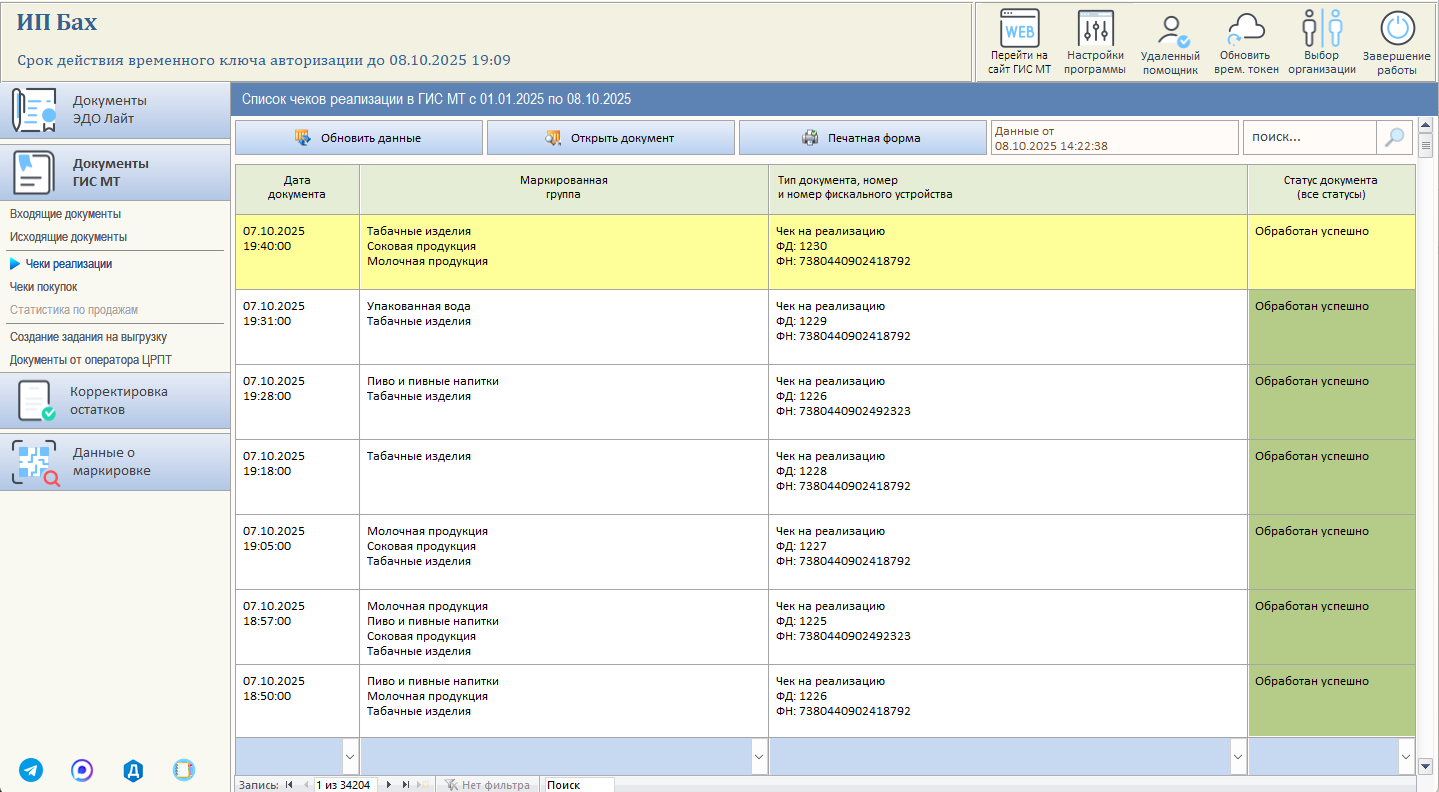Screen dimensions: 1439x792
Task: Click the receipt cell with ФД: 1229
Action: [1008, 327]
